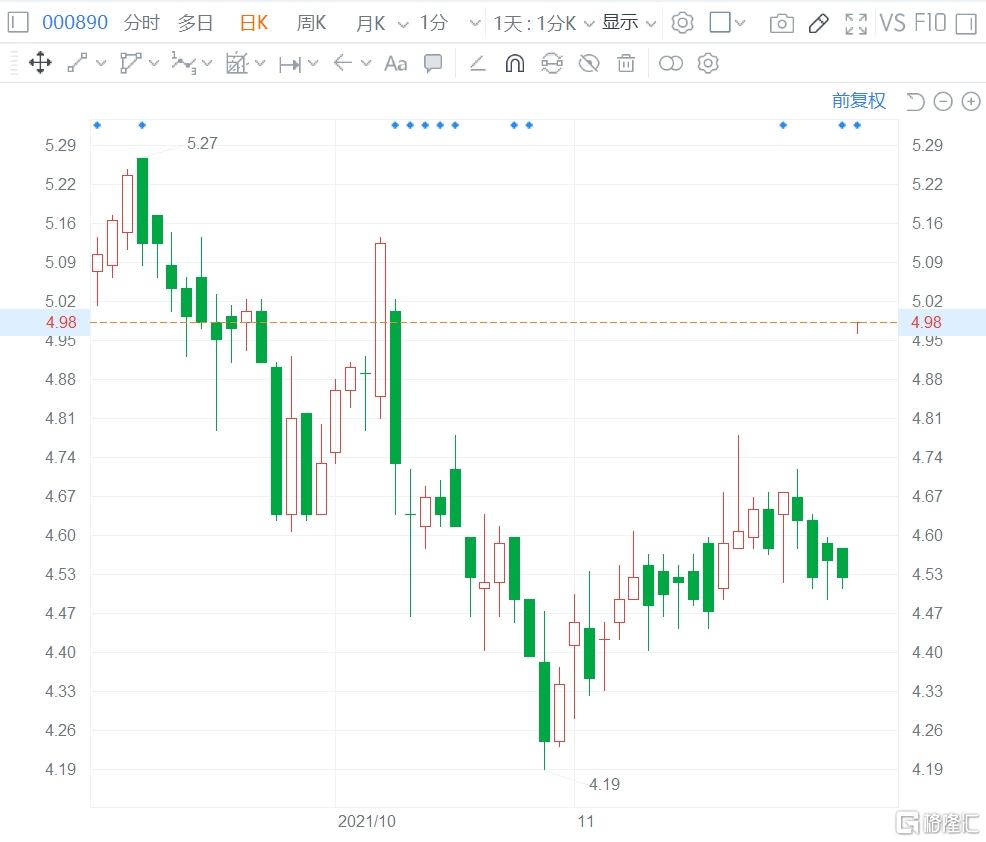The image size is (986, 842).
Task: Expand the dropdown arrow next to 月K
Action: (x=403, y=25)
